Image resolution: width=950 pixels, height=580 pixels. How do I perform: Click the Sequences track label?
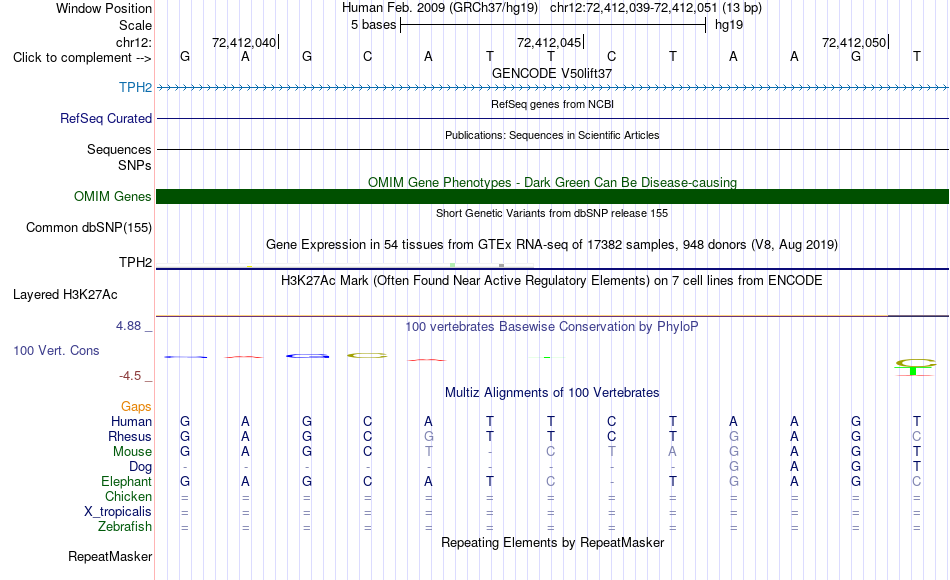pos(119,150)
